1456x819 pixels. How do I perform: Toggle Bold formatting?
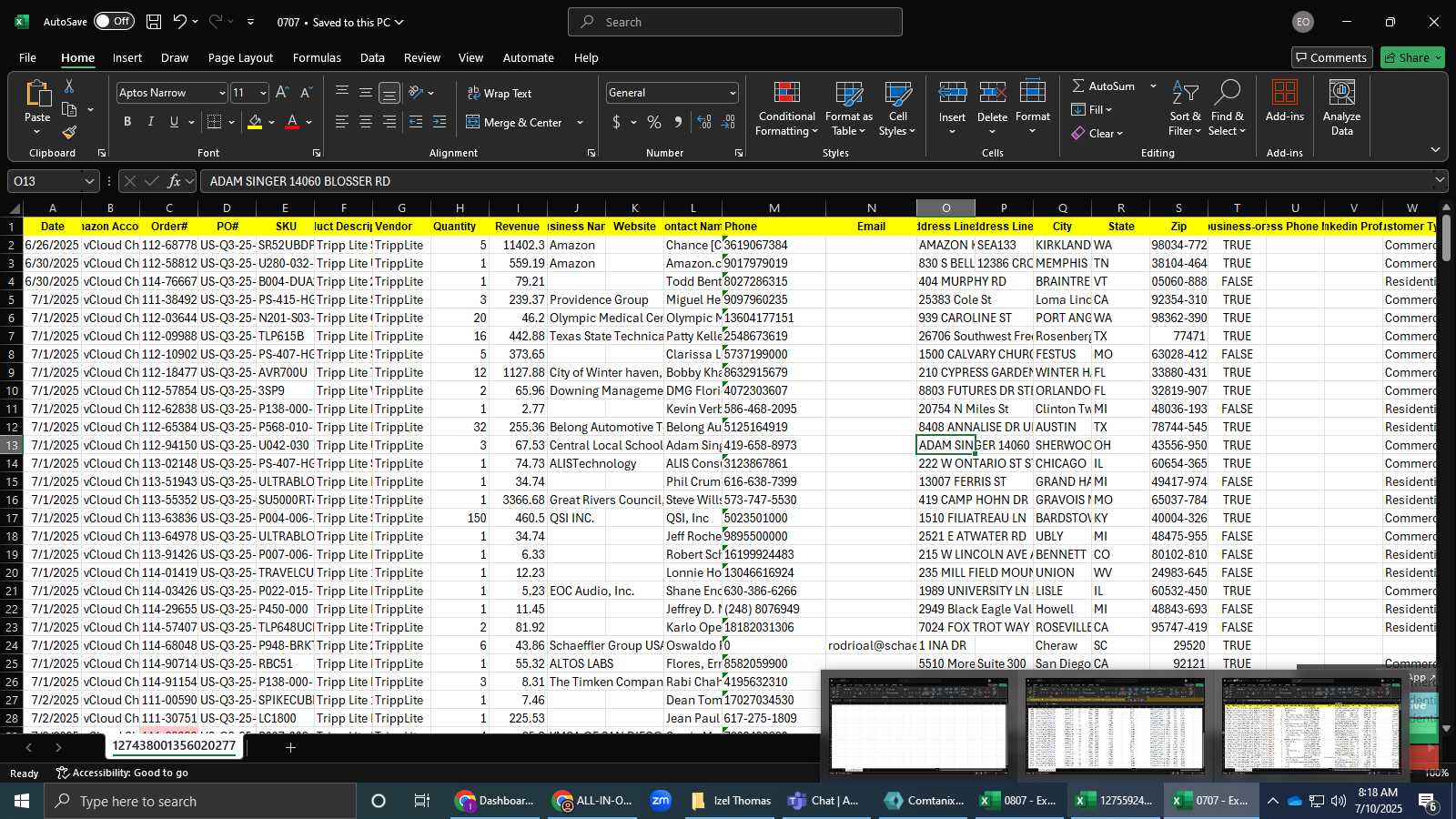(x=127, y=122)
